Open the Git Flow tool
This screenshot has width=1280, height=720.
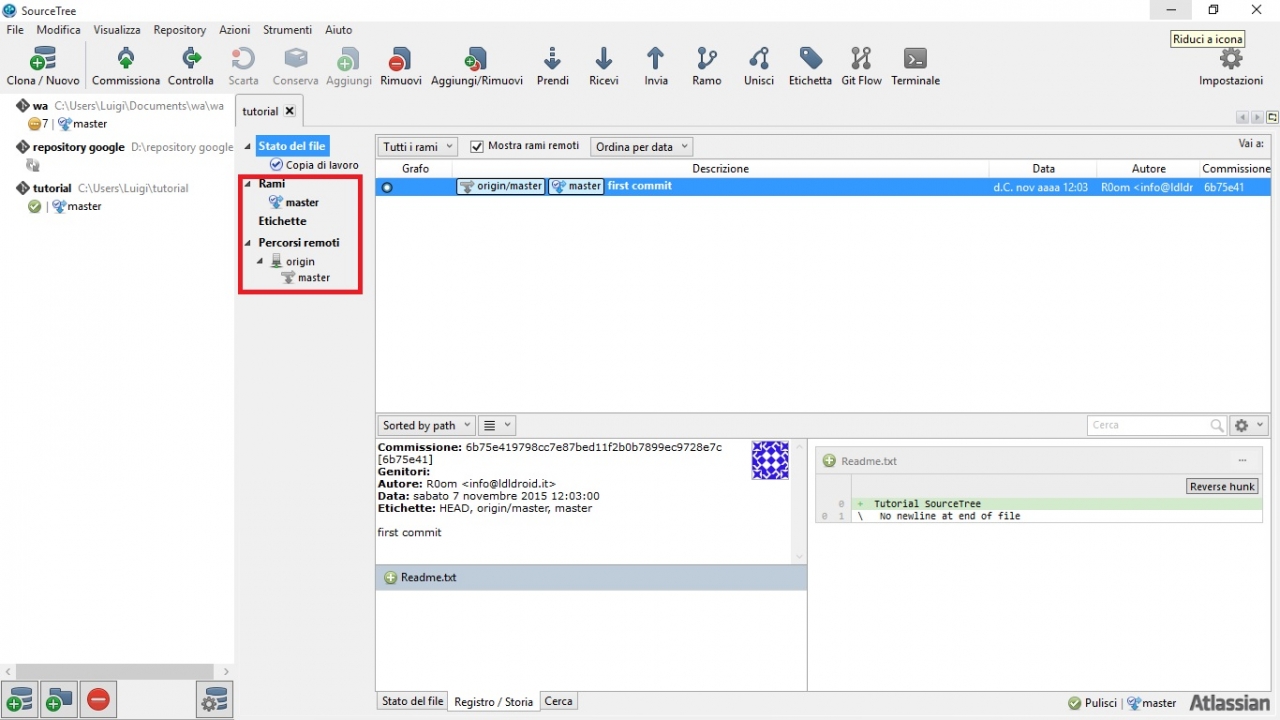pyautogui.click(x=861, y=59)
